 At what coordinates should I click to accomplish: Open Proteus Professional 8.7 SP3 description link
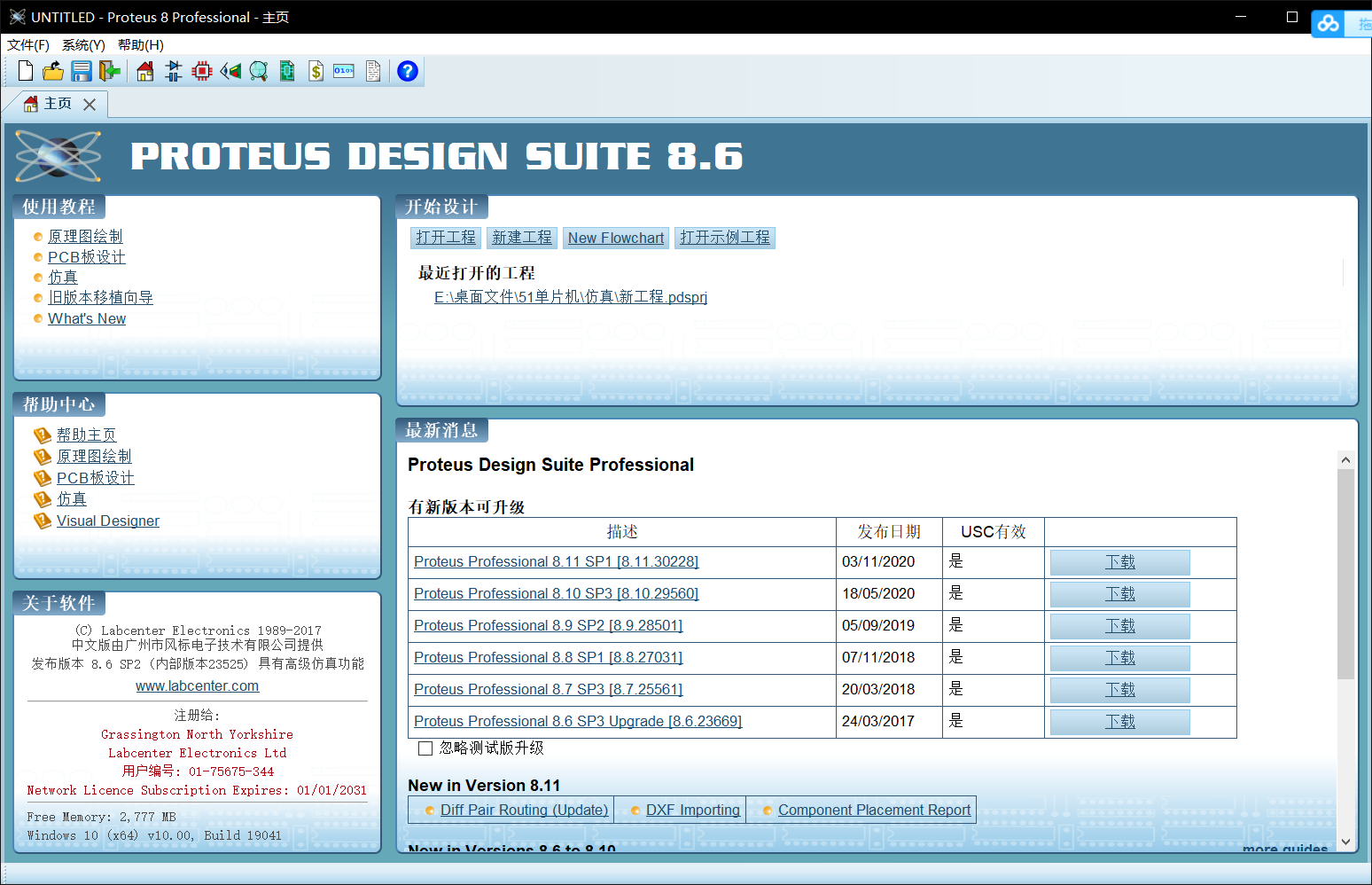[x=548, y=689]
